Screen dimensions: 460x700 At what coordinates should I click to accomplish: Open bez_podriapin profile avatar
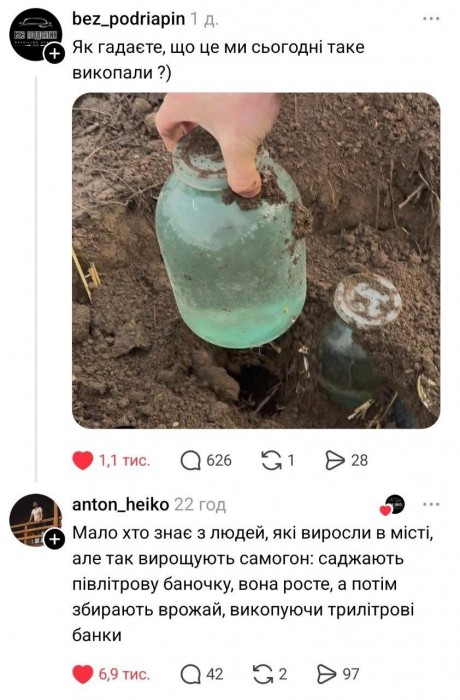click(x=36, y=34)
